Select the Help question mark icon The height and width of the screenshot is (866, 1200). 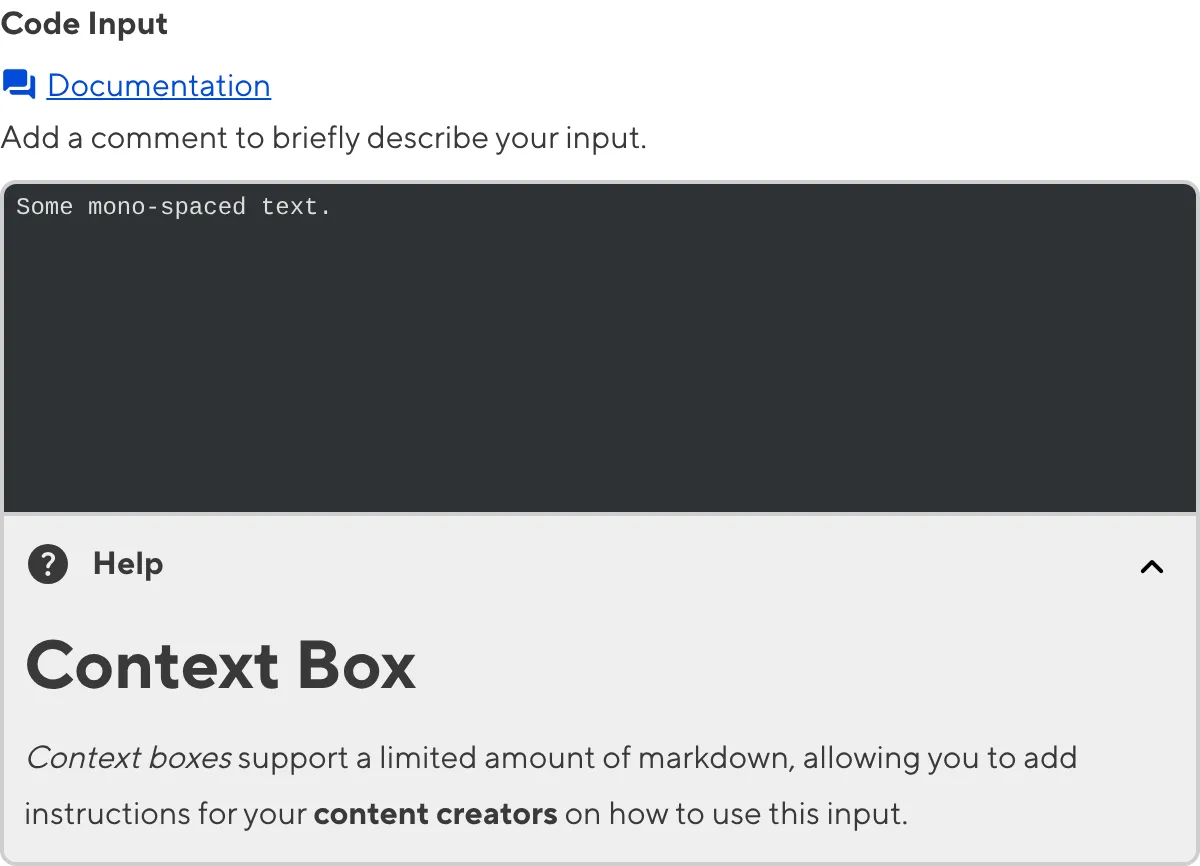[x=47, y=564]
